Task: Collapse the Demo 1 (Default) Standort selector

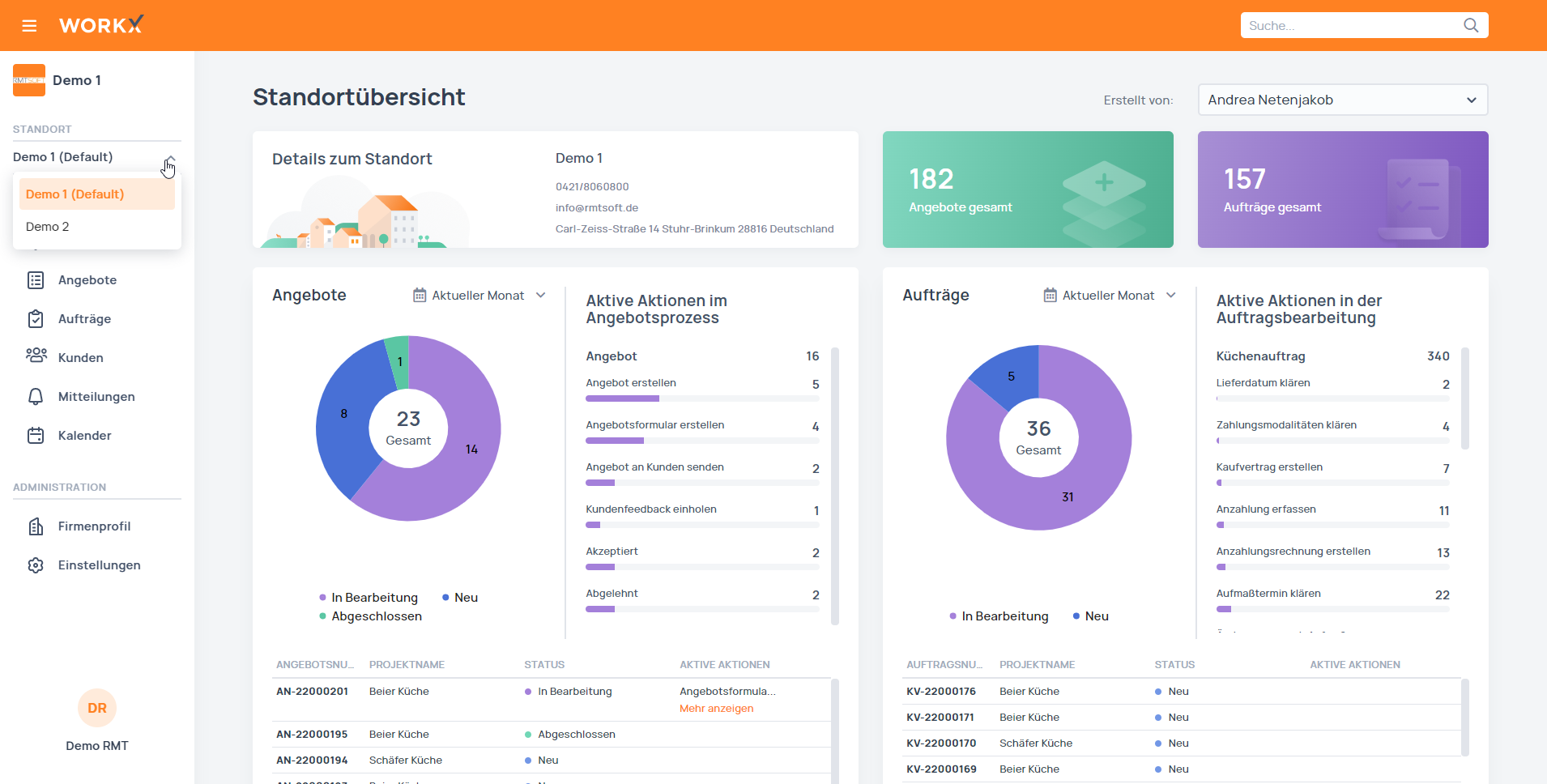Action: [170, 158]
